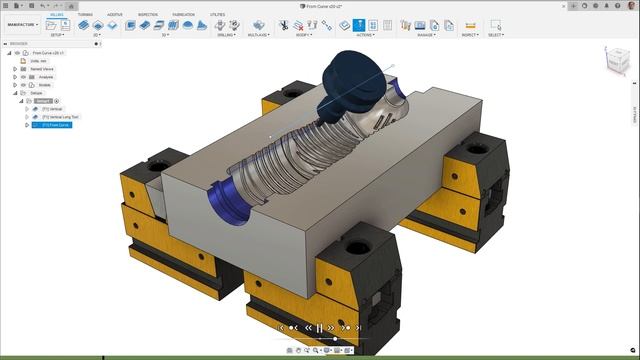The height and width of the screenshot is (360, 640).
Task: Open the data panel grid icon
Action: 6,6
